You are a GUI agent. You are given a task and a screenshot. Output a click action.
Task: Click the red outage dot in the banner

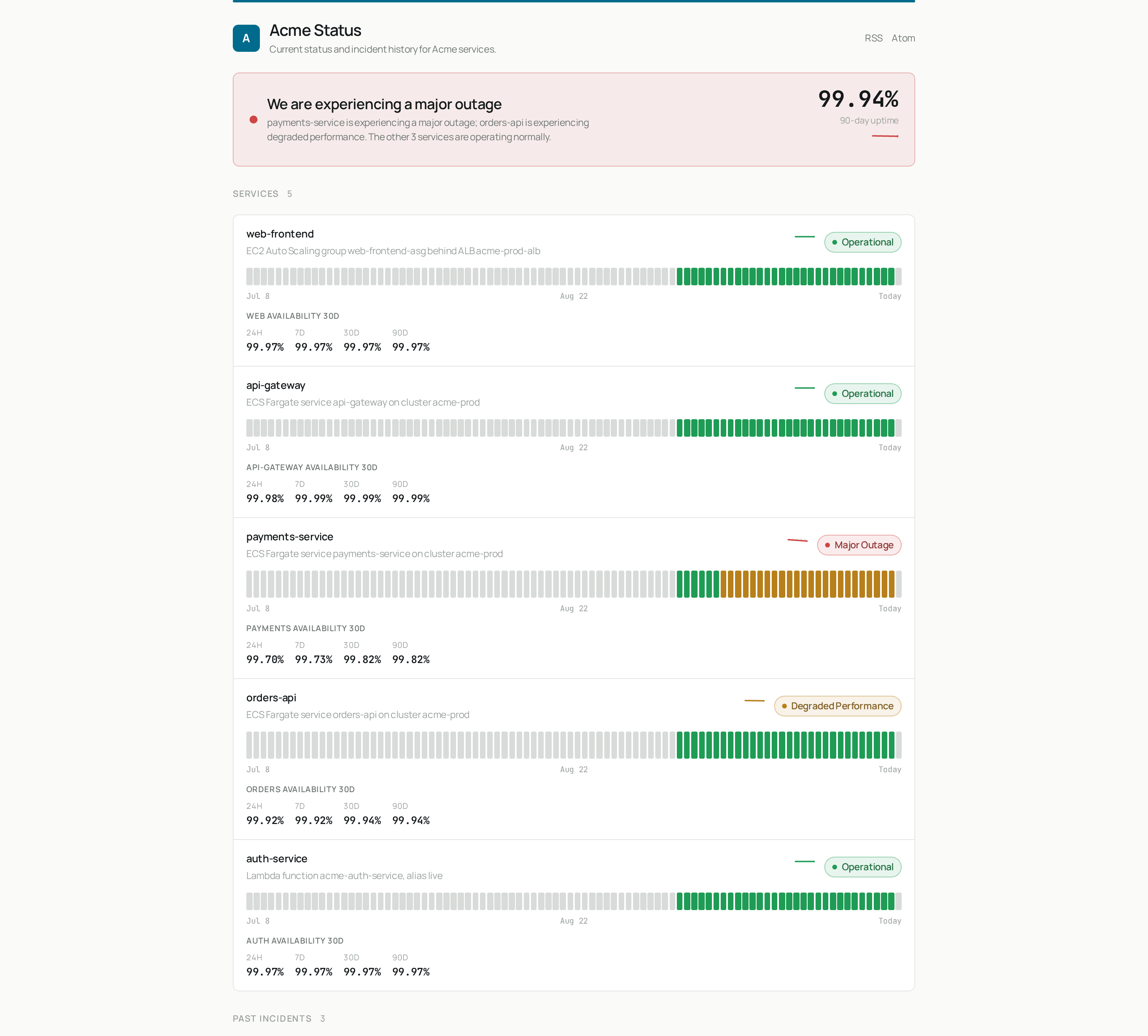(254, 120)
